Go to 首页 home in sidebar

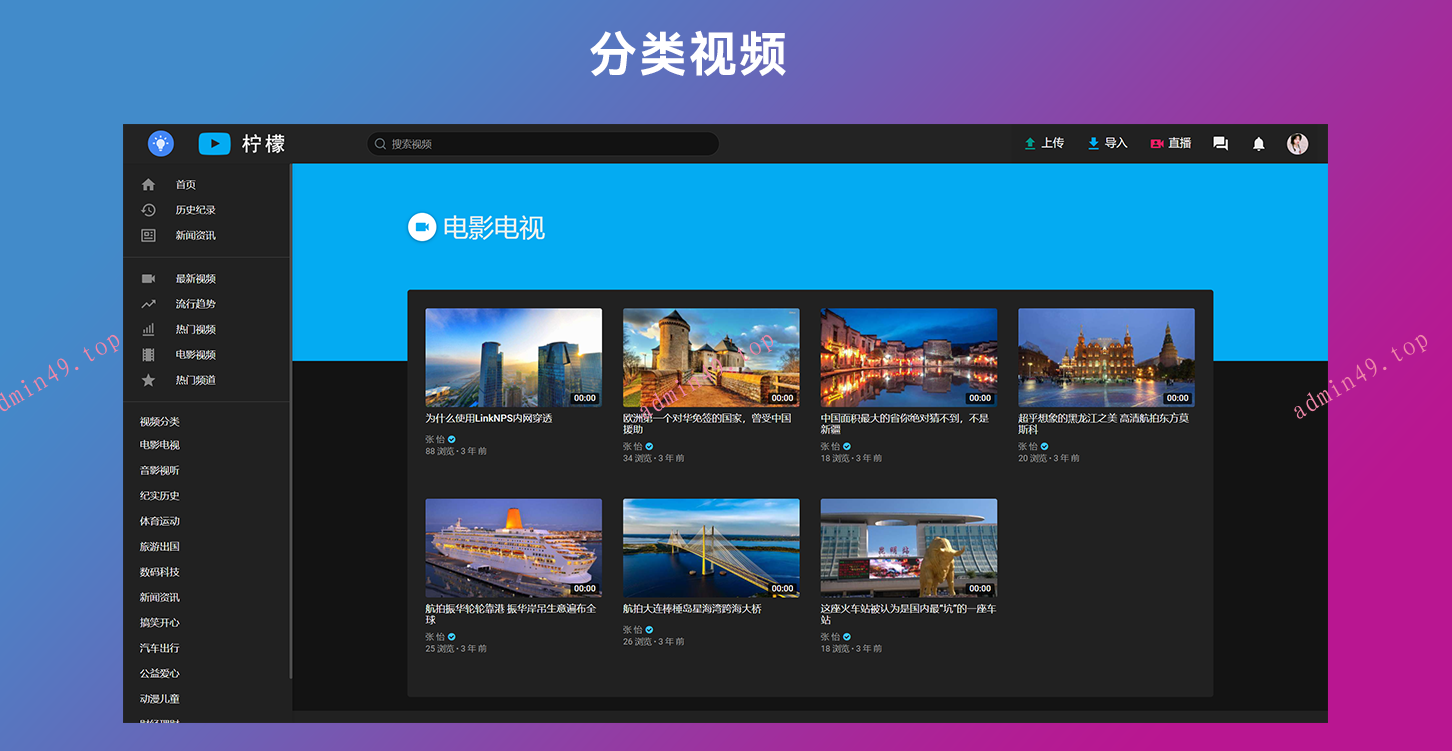(x=185, y=185)
